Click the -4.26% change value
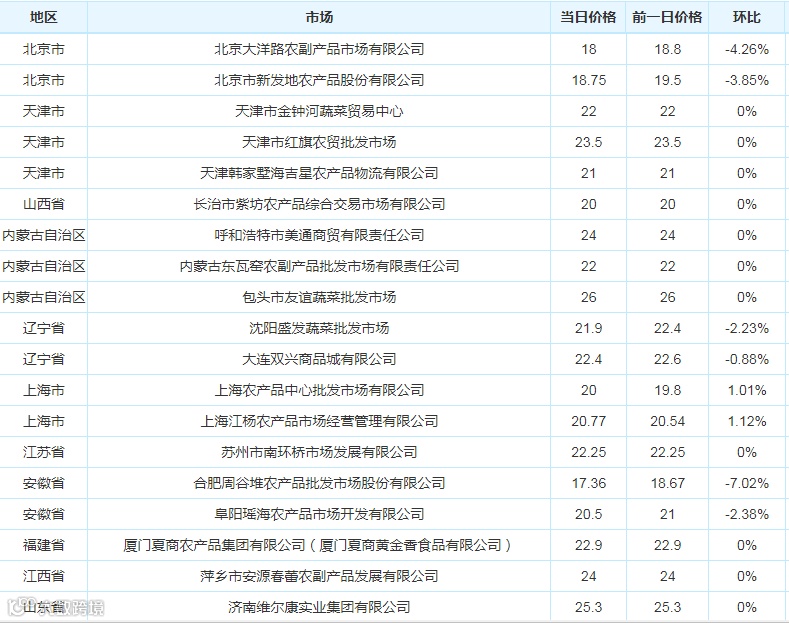 (747, 49)
